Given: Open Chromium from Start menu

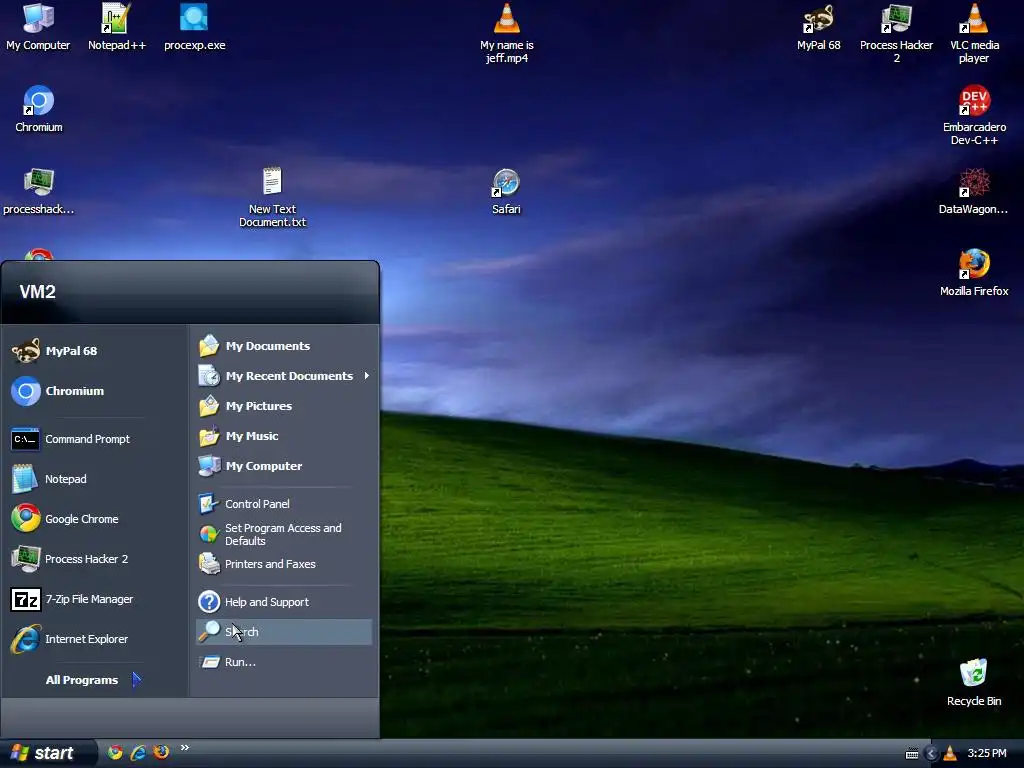Looking at the screenshot, I should pos(95,391).
